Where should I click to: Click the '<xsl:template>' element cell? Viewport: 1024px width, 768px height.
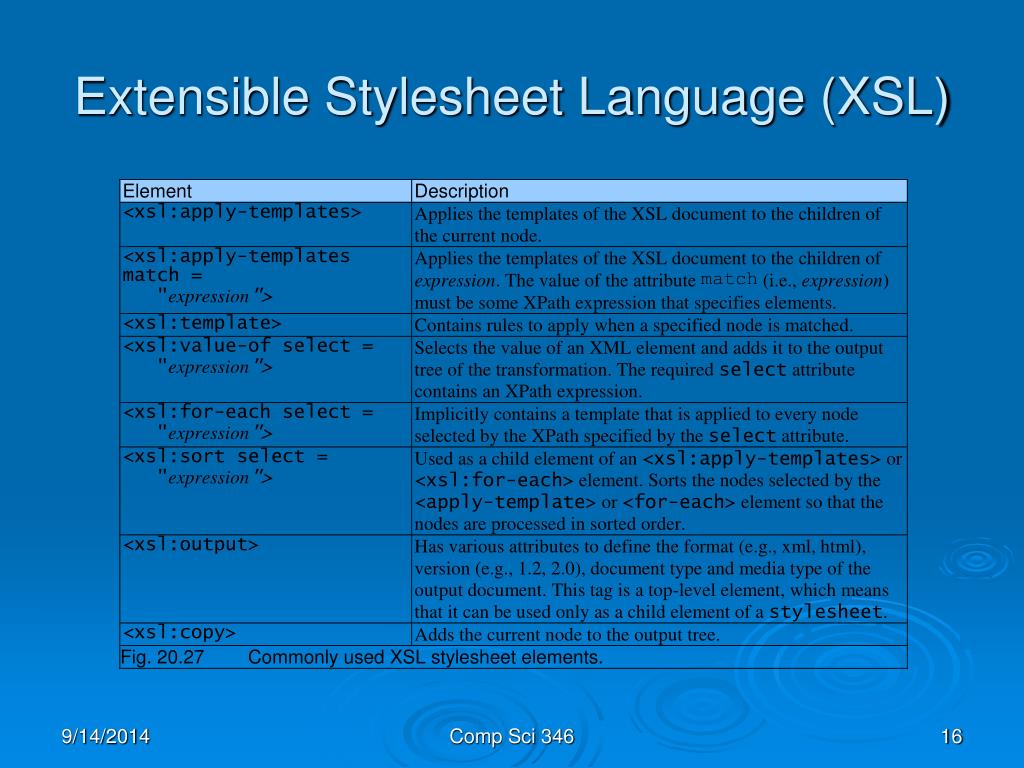[266, 325]
